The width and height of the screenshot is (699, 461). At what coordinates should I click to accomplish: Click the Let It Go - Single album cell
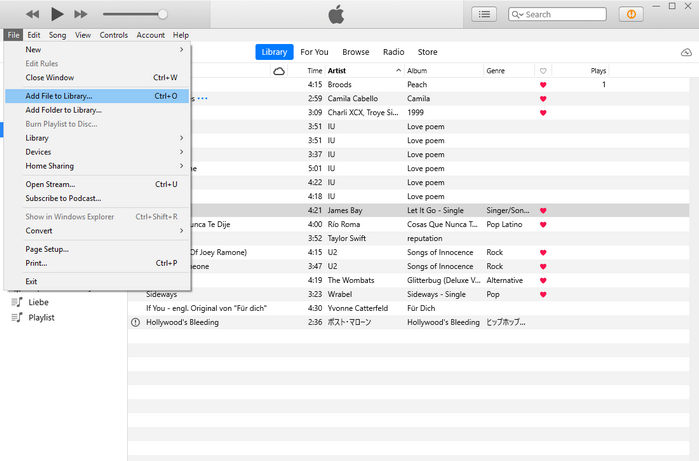click(x=435, y=210)
